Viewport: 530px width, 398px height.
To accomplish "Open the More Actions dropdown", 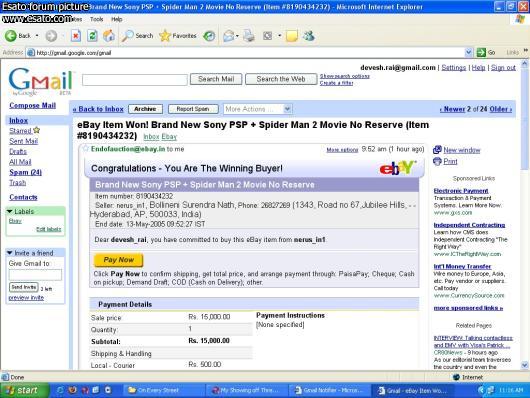I will coord(258,109).
